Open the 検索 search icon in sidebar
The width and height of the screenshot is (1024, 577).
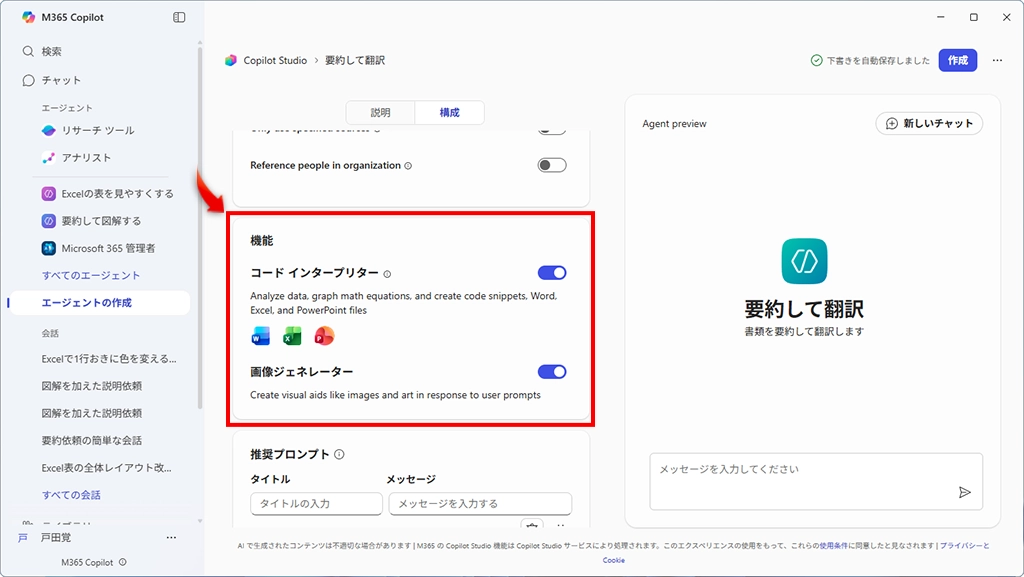28,51
